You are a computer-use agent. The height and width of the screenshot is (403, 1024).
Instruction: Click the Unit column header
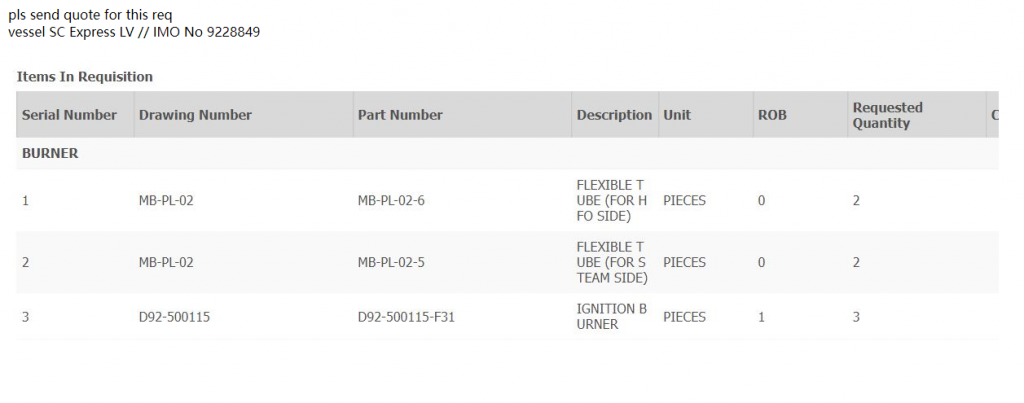pyautogui.click(x=677, y=115)
